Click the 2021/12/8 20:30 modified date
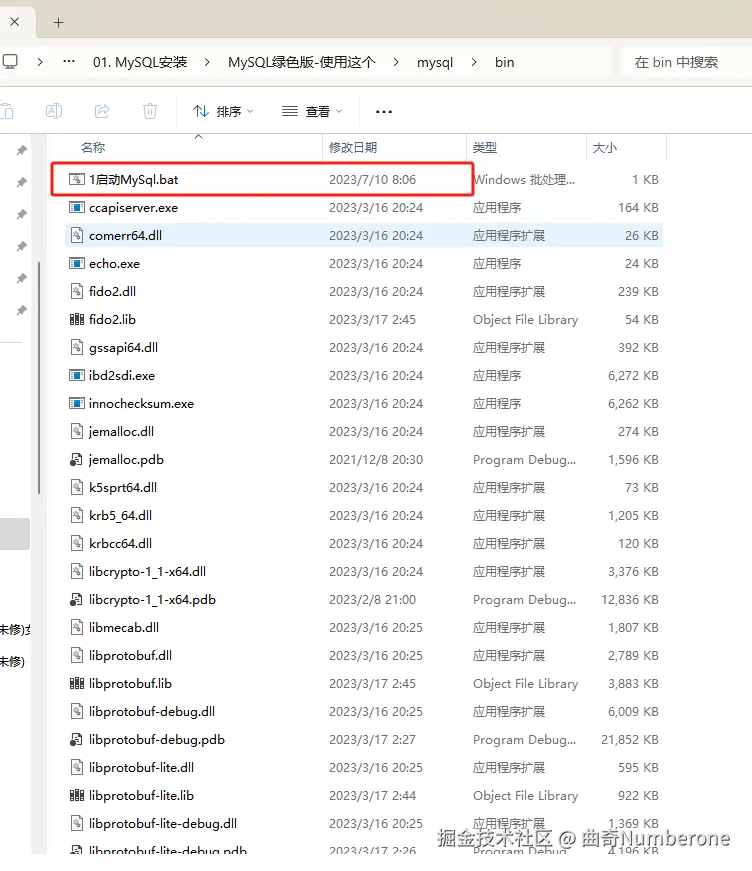Viewport: 752px width, 871px height. pos(375,459)
